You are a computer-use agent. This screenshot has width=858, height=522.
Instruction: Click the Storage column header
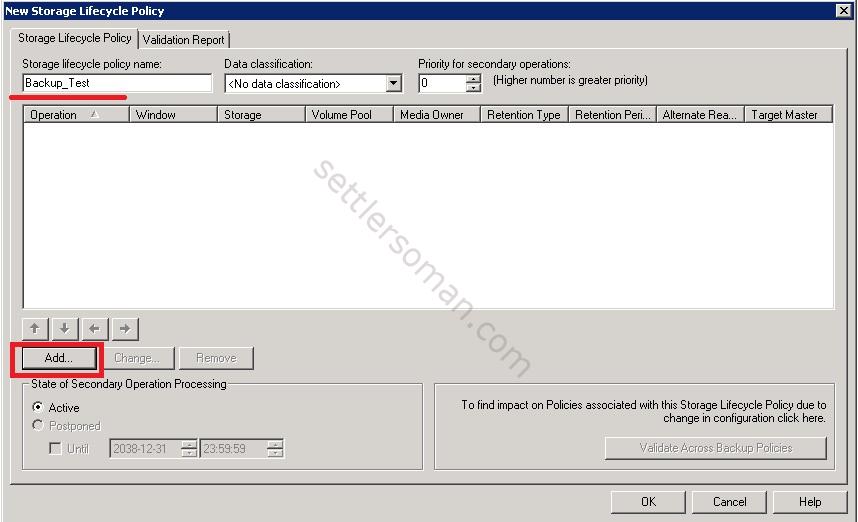point(262,115)
